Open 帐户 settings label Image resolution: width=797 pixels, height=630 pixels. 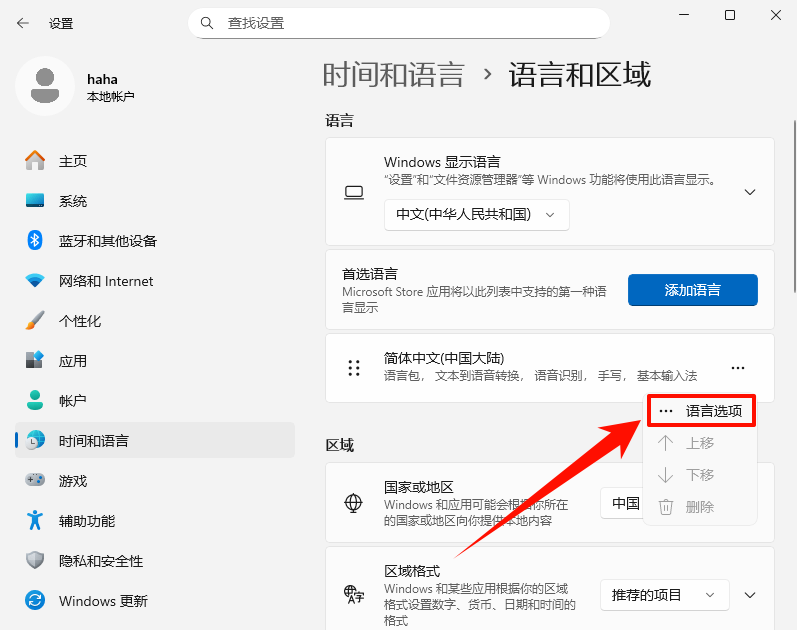point(73,401)
